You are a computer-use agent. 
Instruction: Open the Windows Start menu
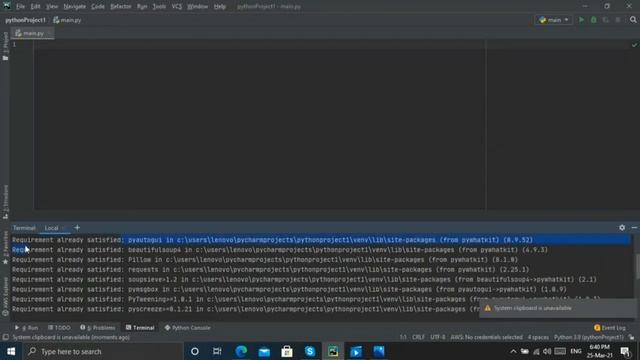click(11, 351)
